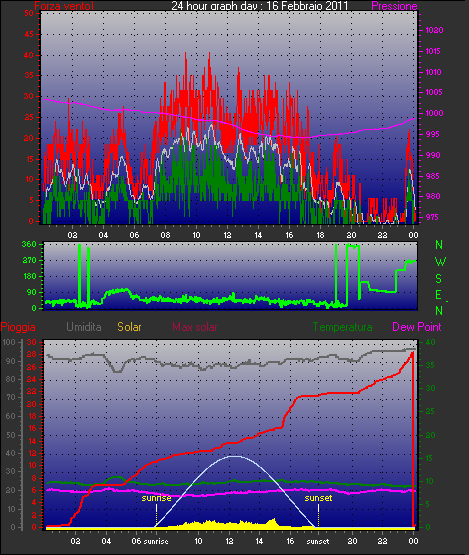469x555 pixels.
Task: Click the '1000' pressure scale value
Action: pos(434,113)
